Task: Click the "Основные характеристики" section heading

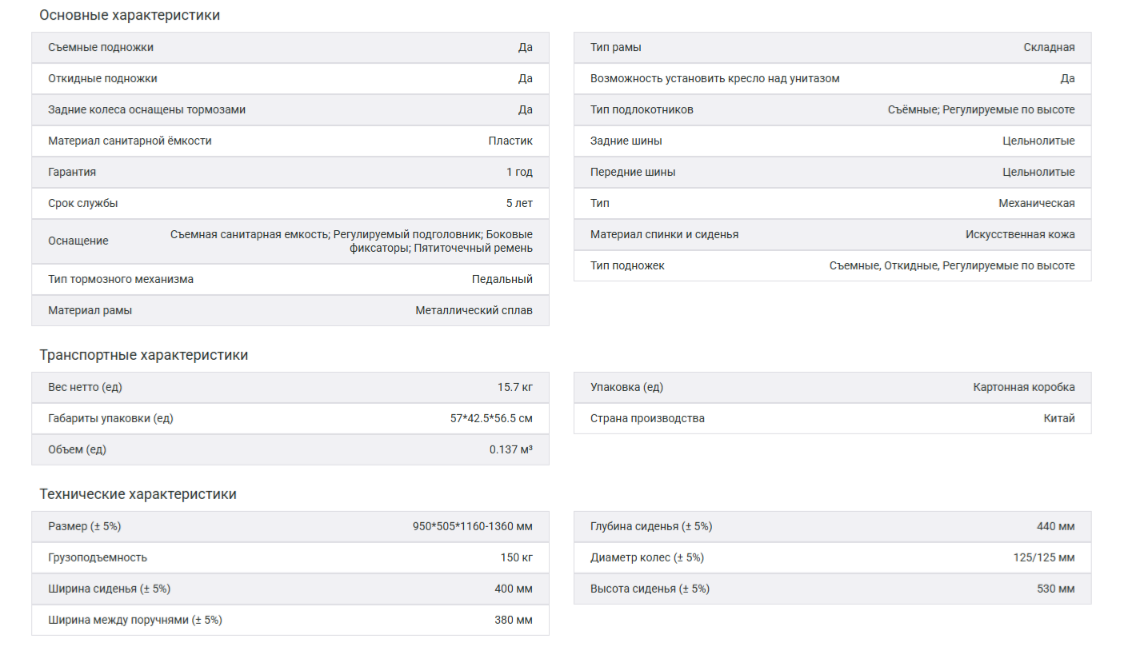Action: (129, 15)
